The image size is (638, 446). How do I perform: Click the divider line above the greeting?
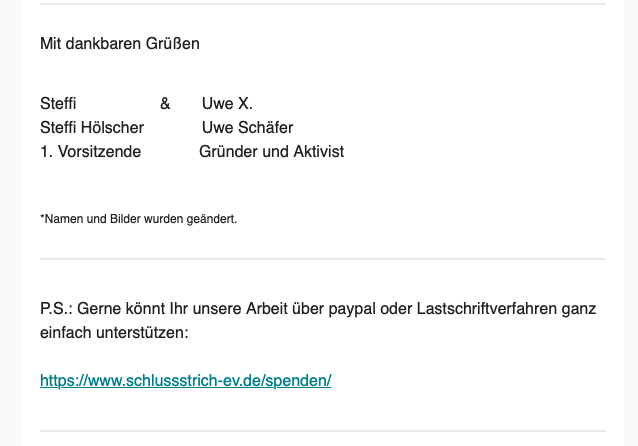click(x=323, y=4)
